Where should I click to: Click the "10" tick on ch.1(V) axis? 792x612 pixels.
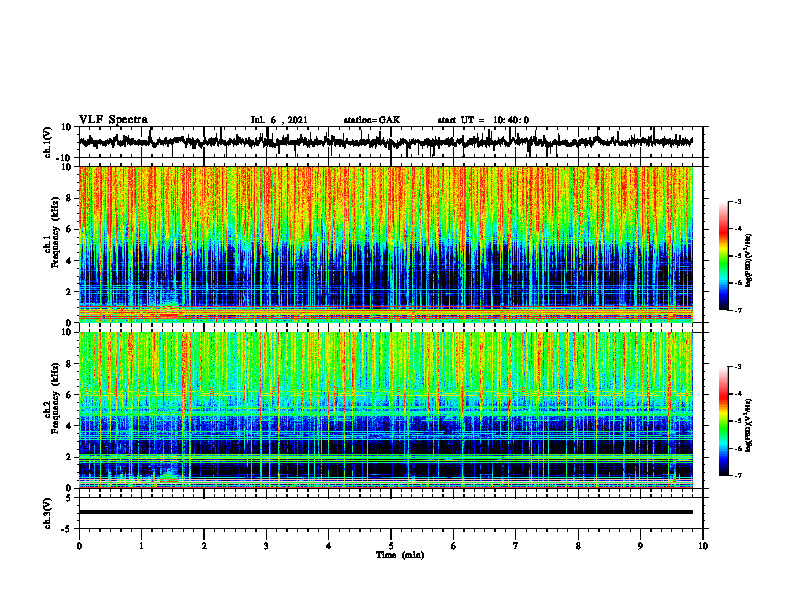(67, 127)
